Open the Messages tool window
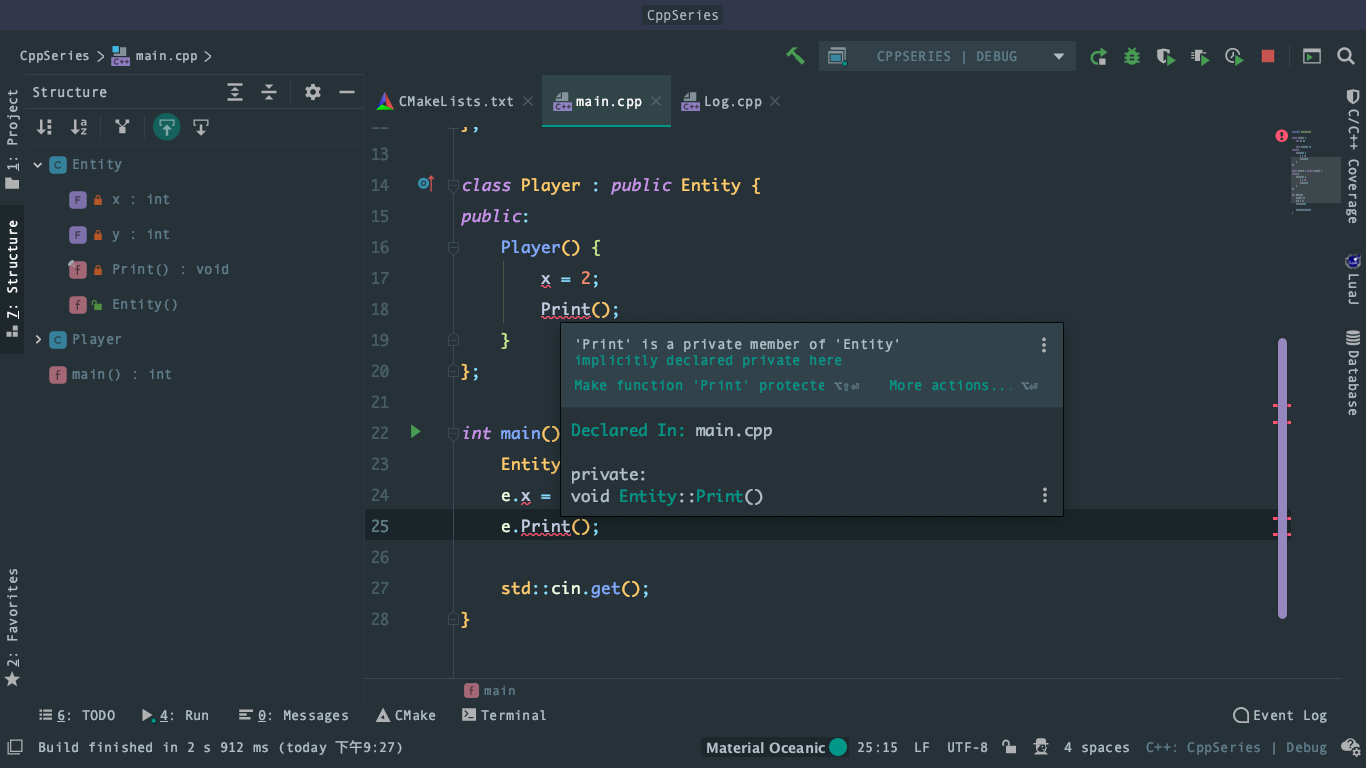This screenshot has width=1366, height=768. 294,715
